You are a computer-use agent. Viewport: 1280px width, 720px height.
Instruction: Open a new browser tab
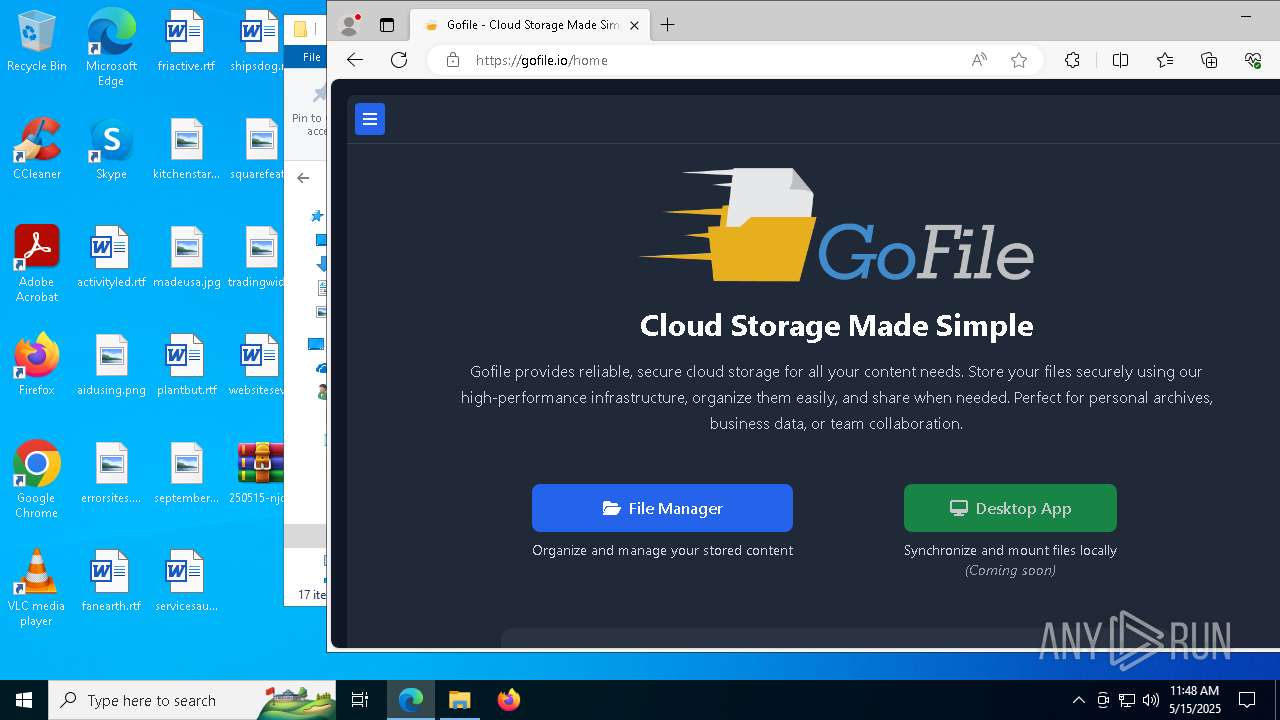coord(668,25)
